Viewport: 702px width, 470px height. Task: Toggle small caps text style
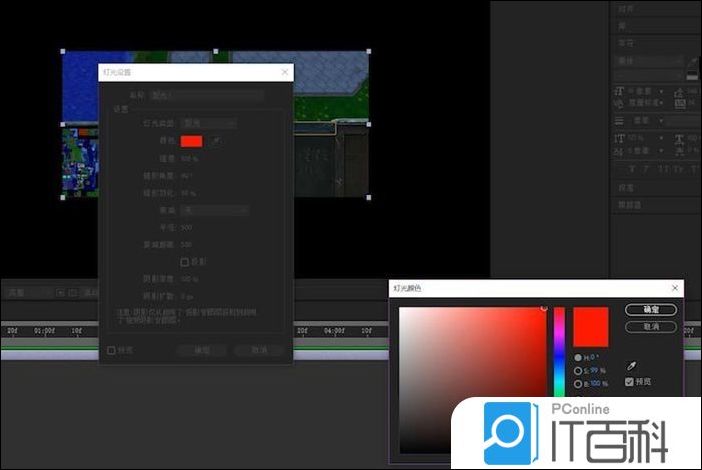click(x=679, y=169)
